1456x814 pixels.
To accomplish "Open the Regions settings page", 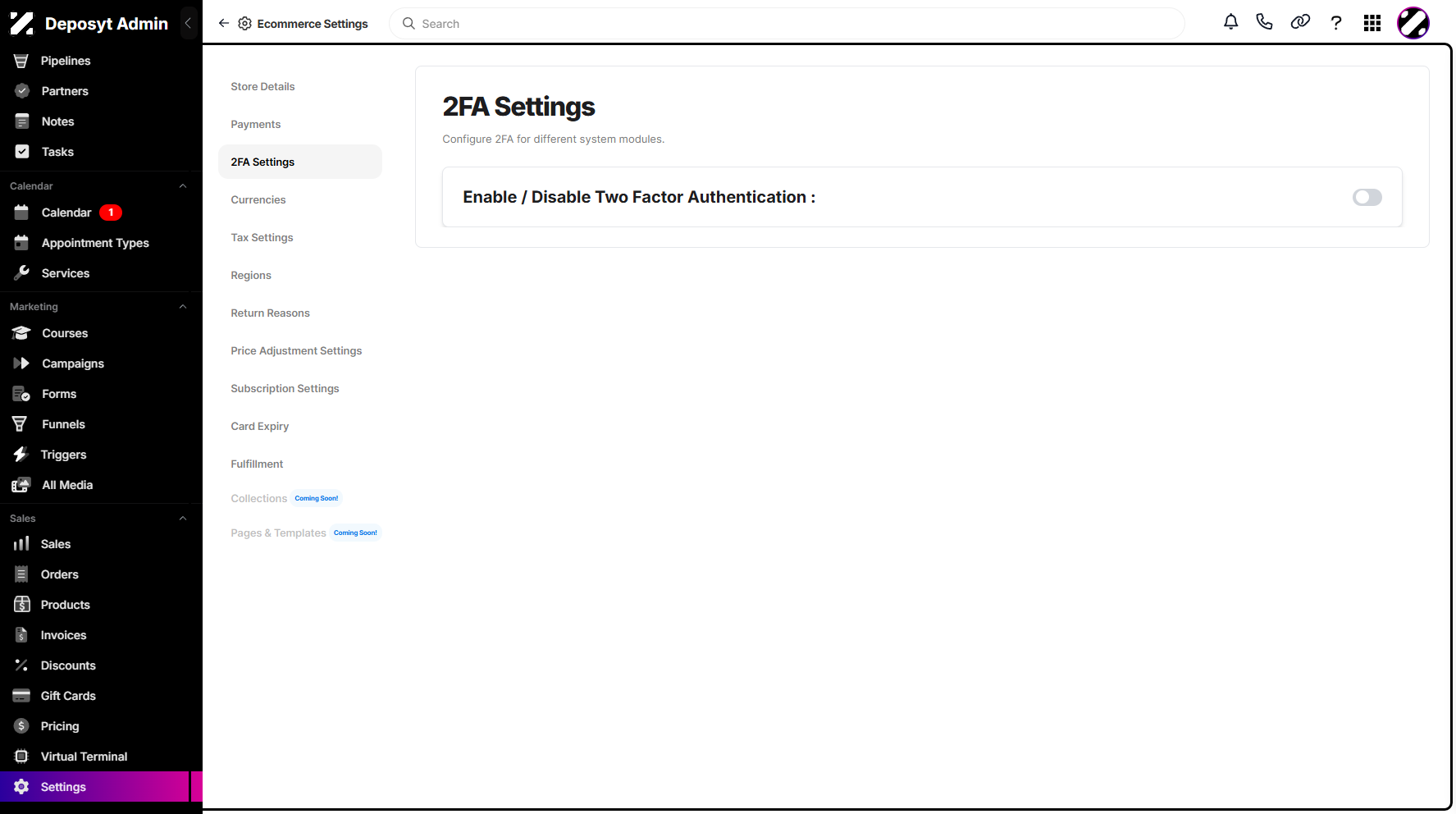I will [x=300, y=275].
